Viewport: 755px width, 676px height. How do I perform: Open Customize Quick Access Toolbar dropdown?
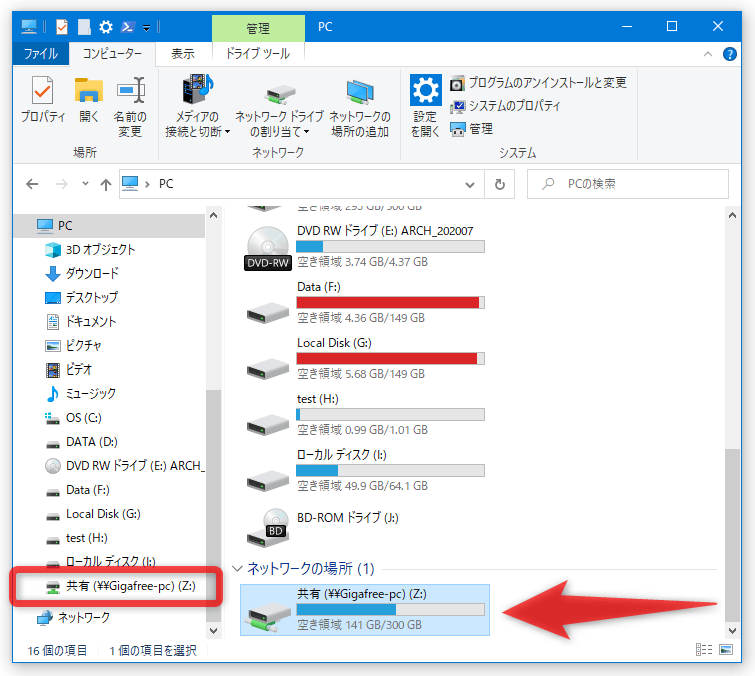[146, 28]
